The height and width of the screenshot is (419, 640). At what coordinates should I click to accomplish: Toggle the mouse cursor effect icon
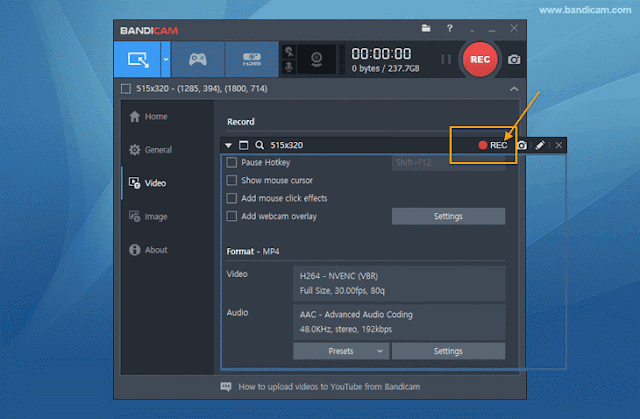(289, 52)
